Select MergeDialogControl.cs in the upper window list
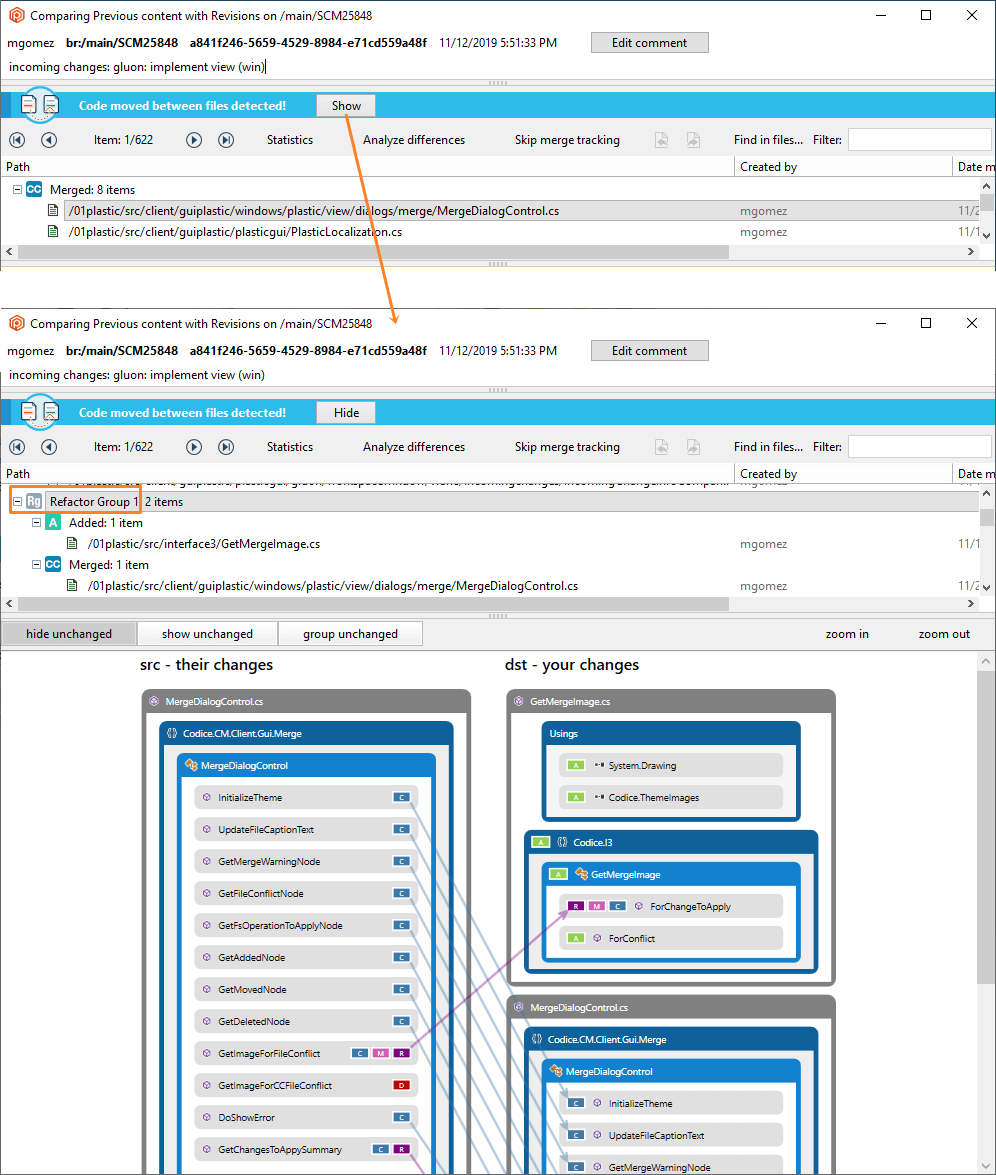 point(314,211)
